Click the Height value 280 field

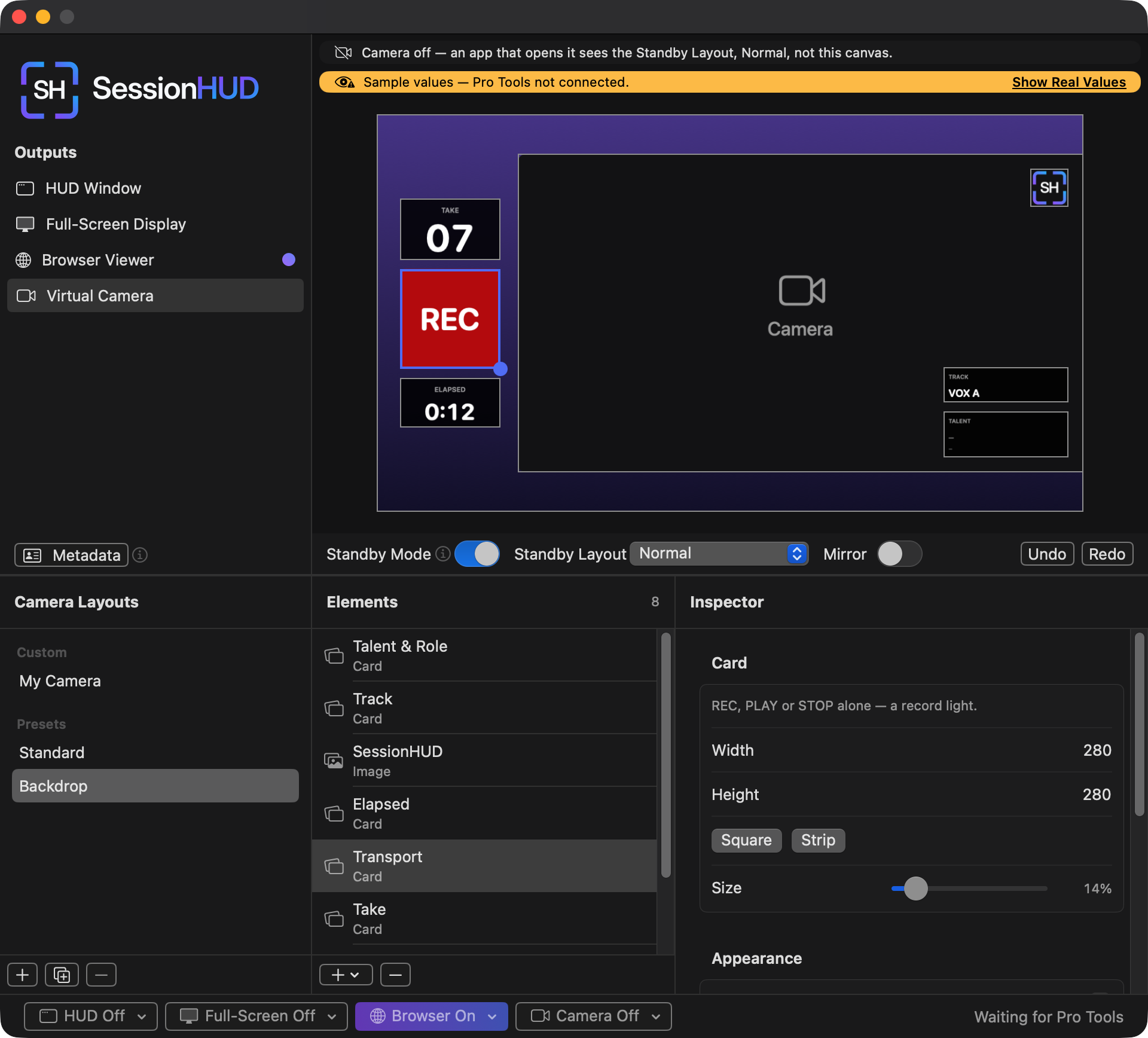[1097, 795]
